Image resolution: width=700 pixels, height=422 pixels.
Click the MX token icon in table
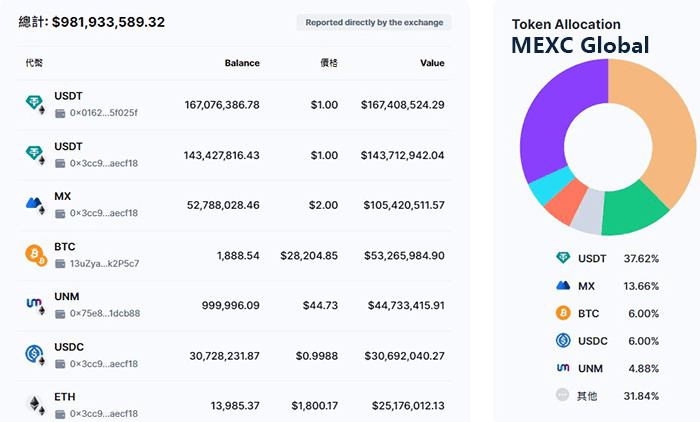36,204
